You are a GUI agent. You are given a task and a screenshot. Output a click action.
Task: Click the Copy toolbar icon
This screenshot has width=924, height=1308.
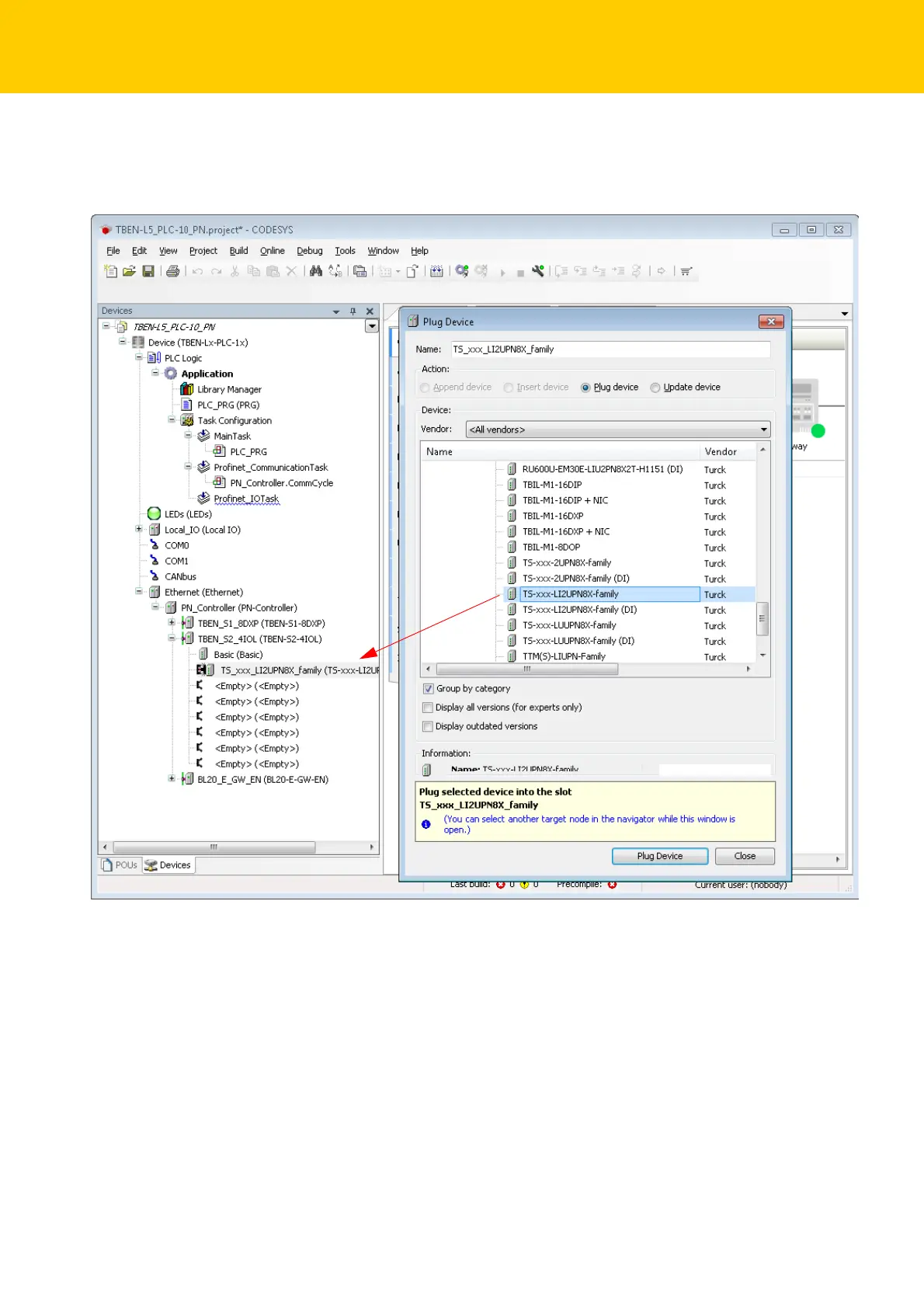coord(253,271)
